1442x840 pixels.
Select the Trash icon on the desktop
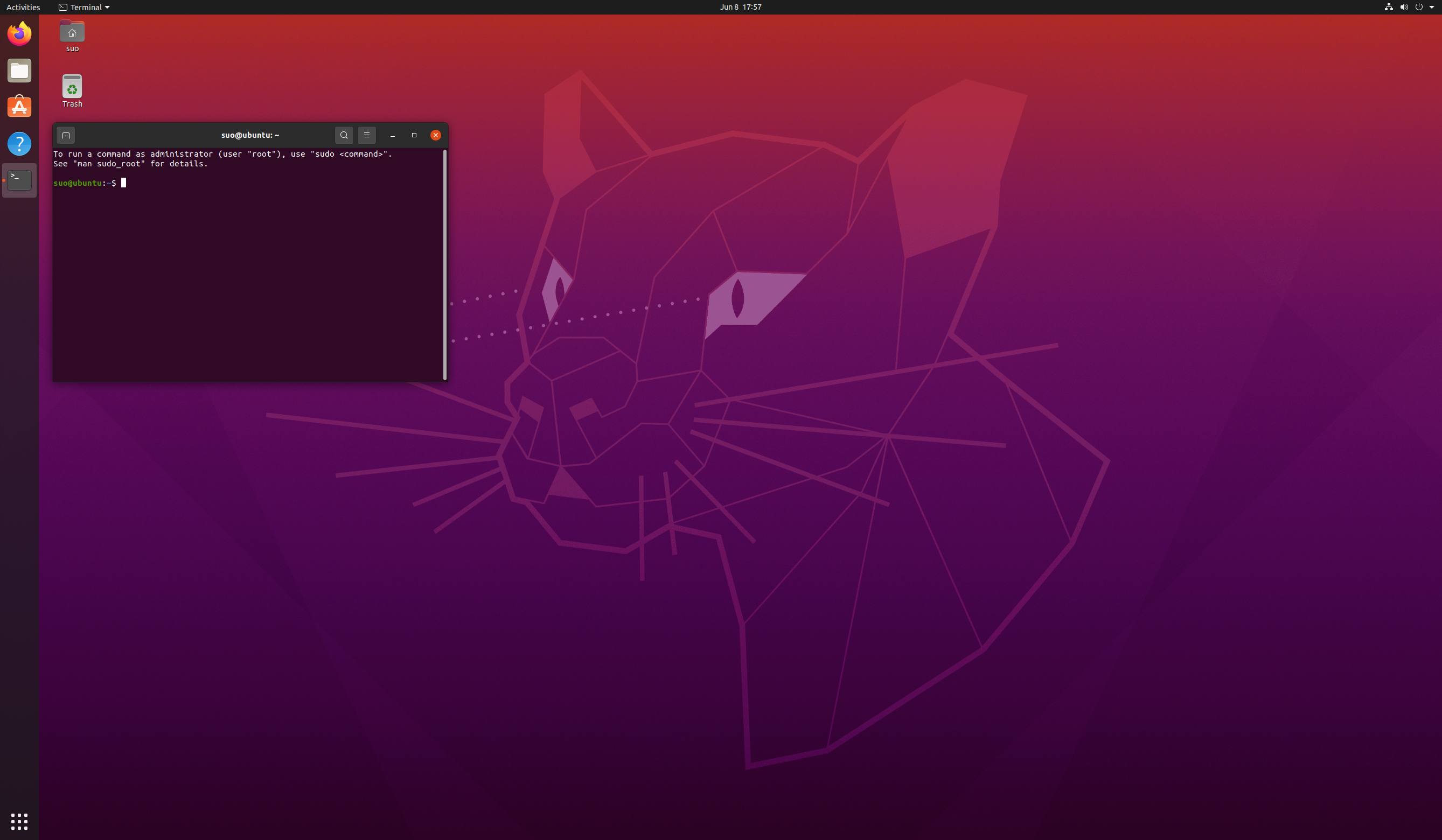tap(72, 87)
